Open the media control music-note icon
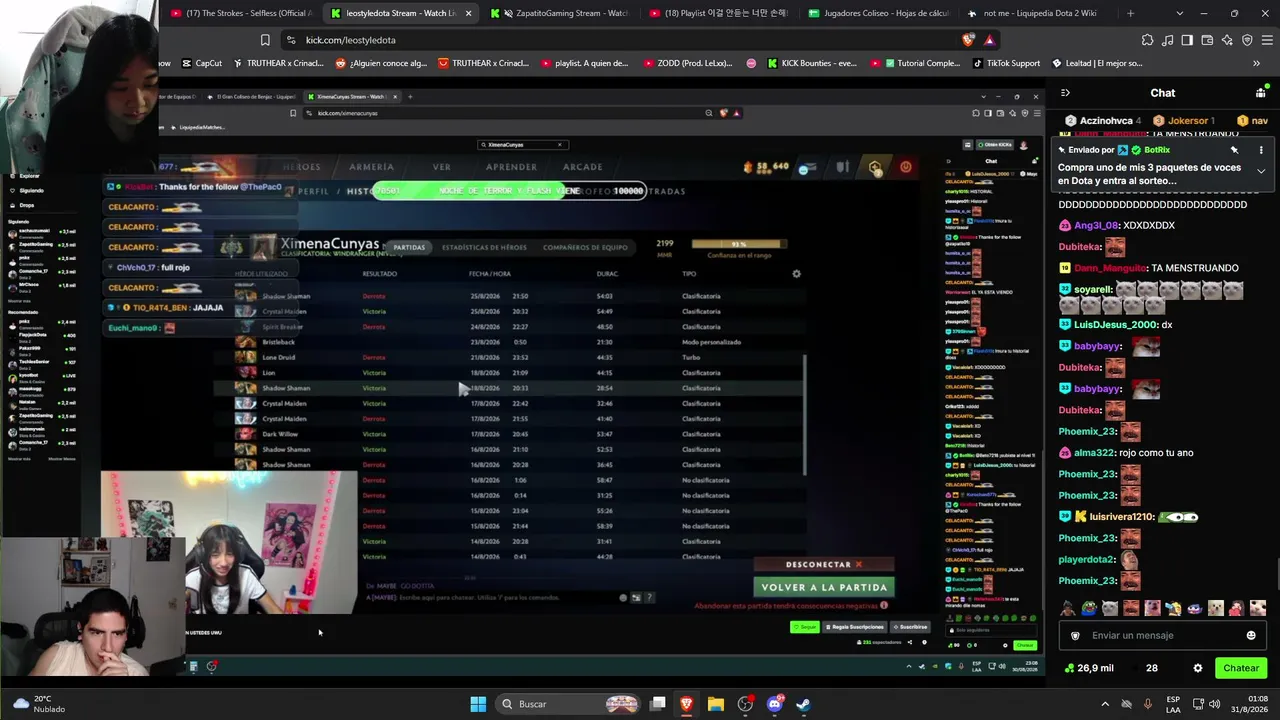This screenshot has height=720, width=1280. click(1167, 40)
